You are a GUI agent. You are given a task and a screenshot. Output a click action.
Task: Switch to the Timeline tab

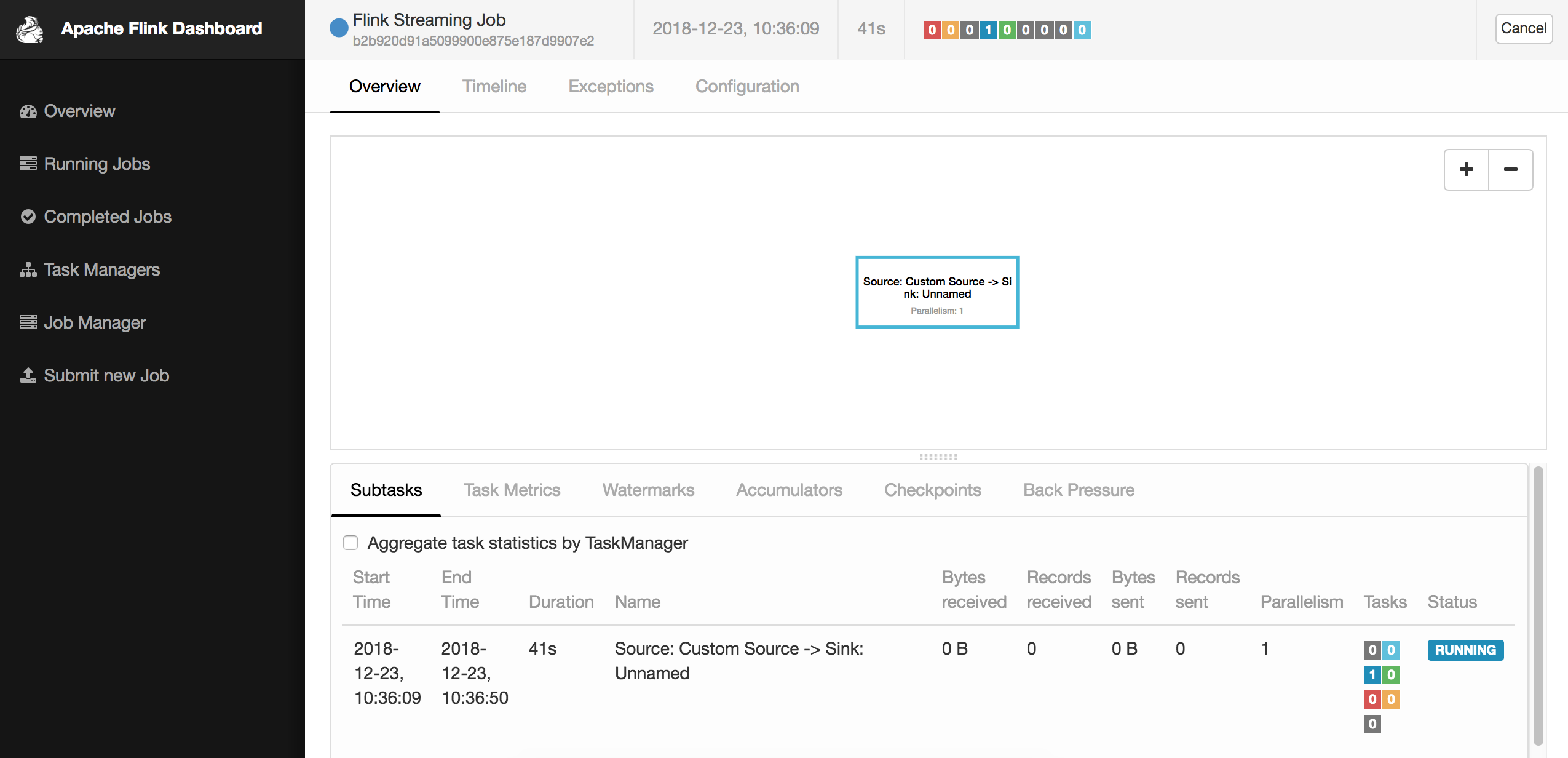tap(494, 86)
